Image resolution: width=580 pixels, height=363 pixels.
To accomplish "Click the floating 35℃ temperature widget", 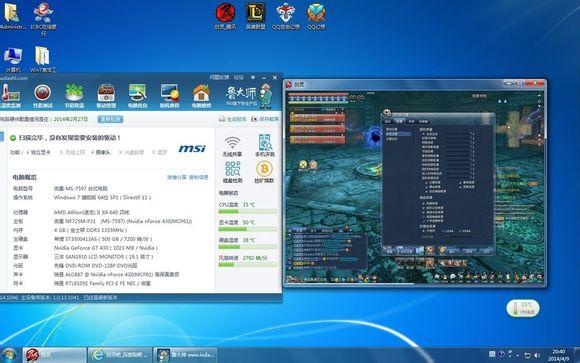I will (523, 308).
